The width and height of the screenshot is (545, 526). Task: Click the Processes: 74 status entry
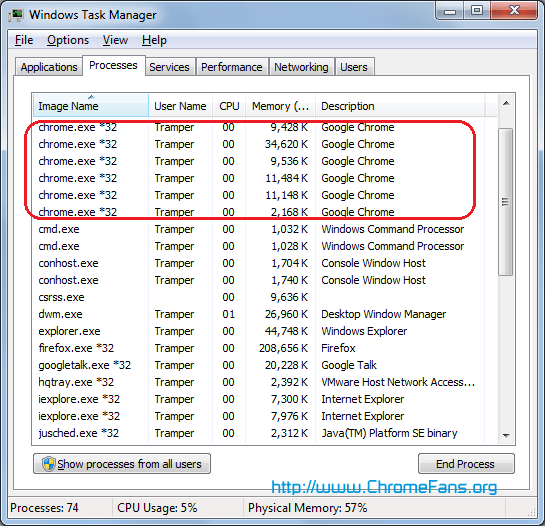(44, 508)
